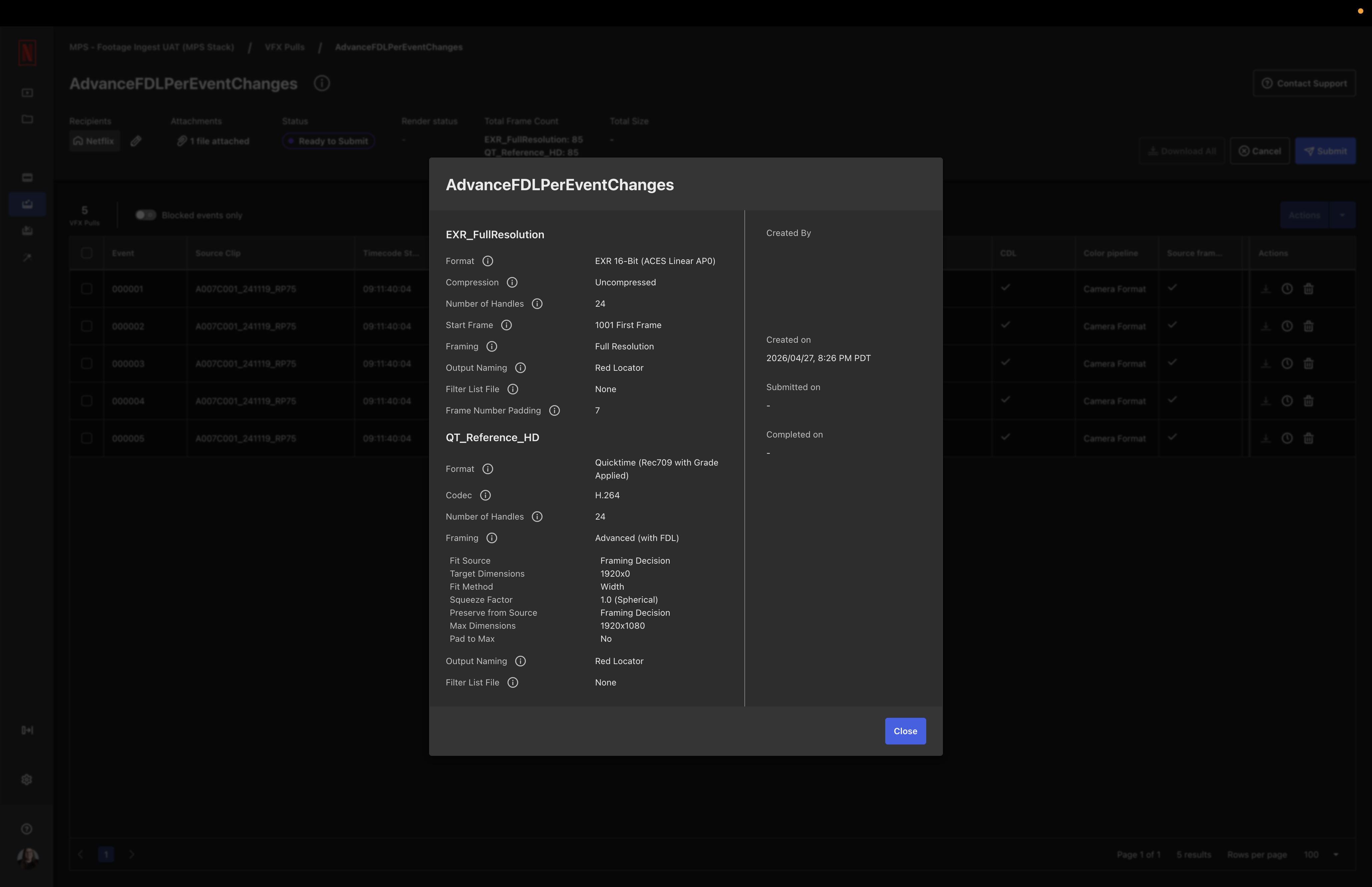The image size is (1372, 887).
Task: Open Contact Support
Action: (x=1304, y=83)
